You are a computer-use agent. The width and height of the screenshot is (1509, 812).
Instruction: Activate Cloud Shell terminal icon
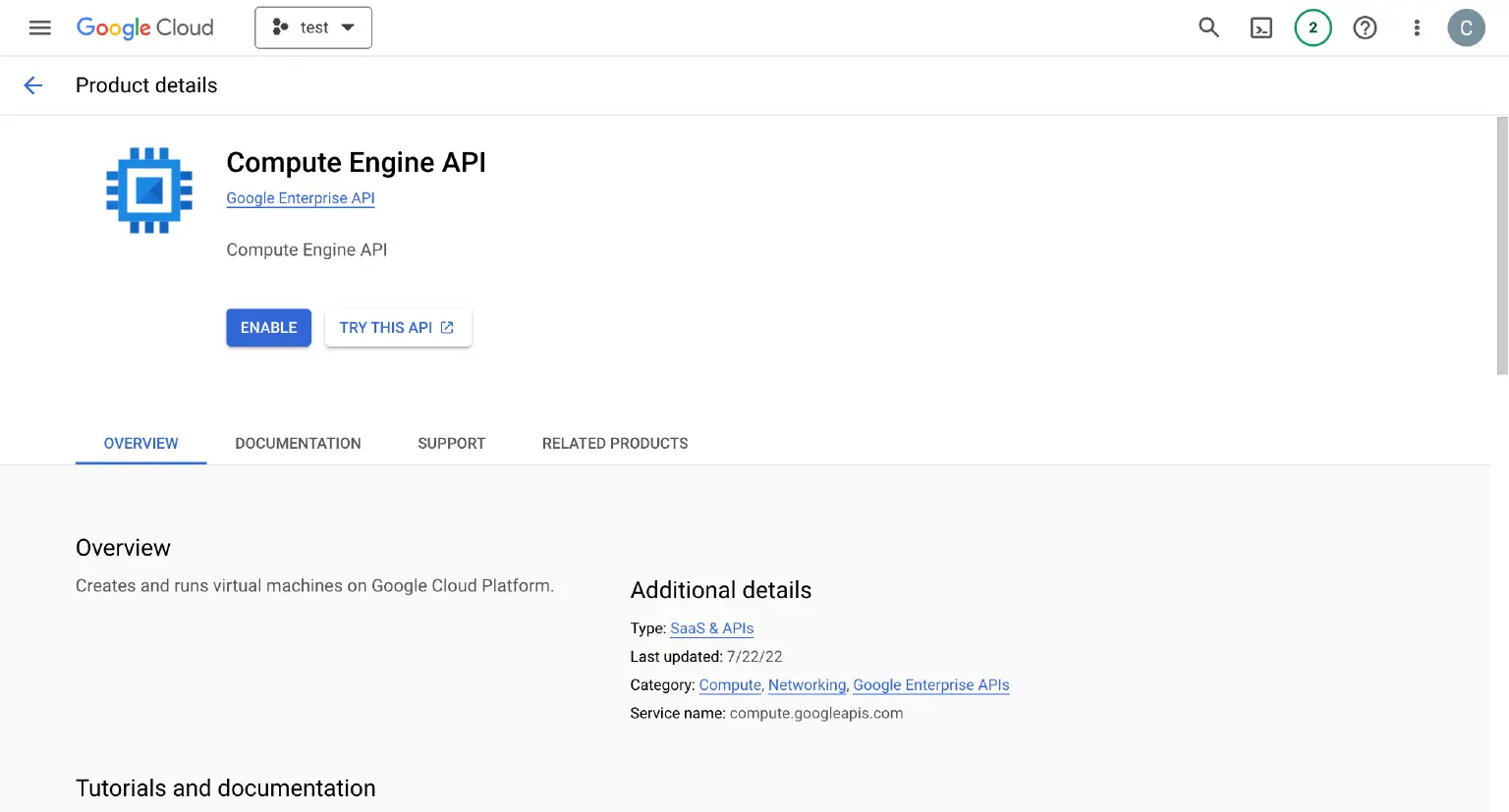click(x=1260, y=27)
